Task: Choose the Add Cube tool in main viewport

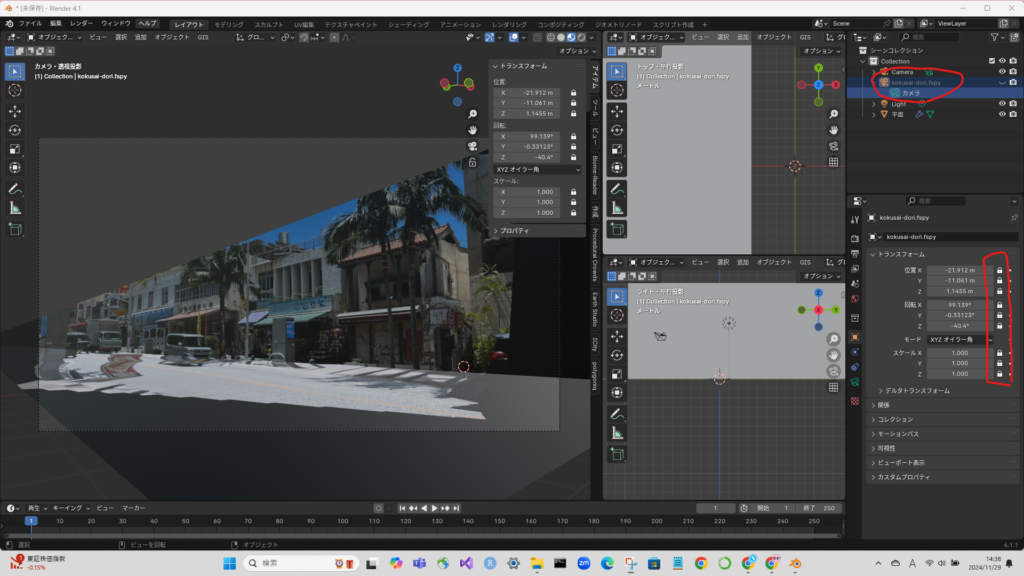Action: 15,229
